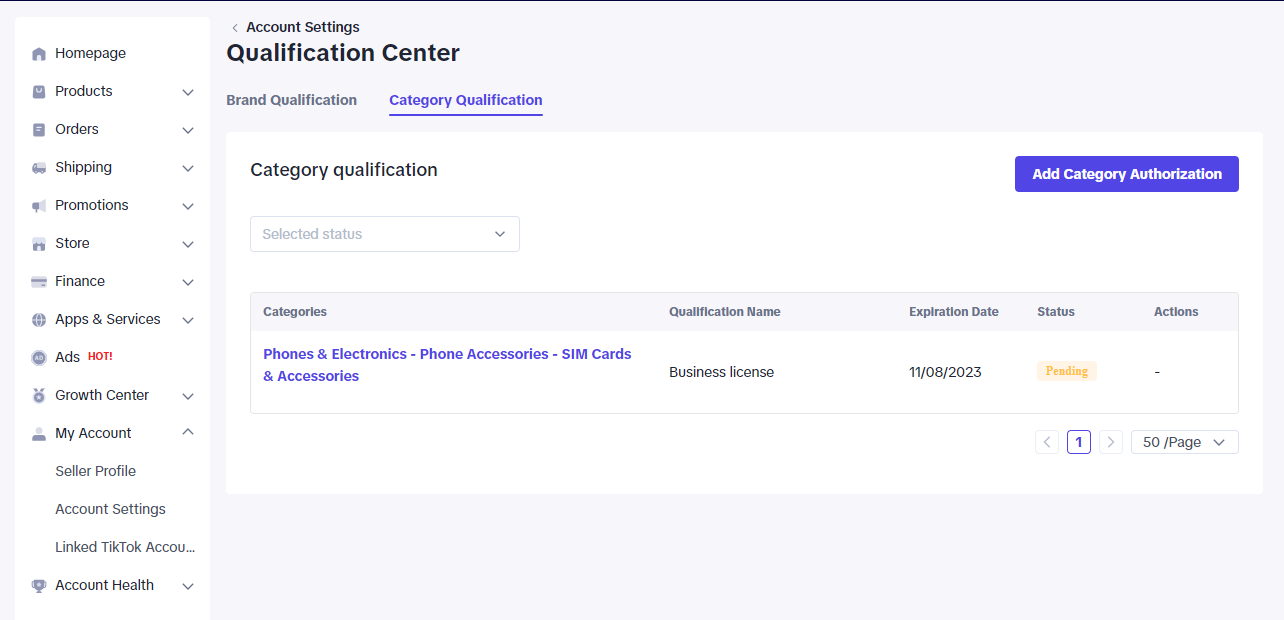Click the Pending status badge
Viewport: 1284px width, 620px height.
(x=1067, y=371)
